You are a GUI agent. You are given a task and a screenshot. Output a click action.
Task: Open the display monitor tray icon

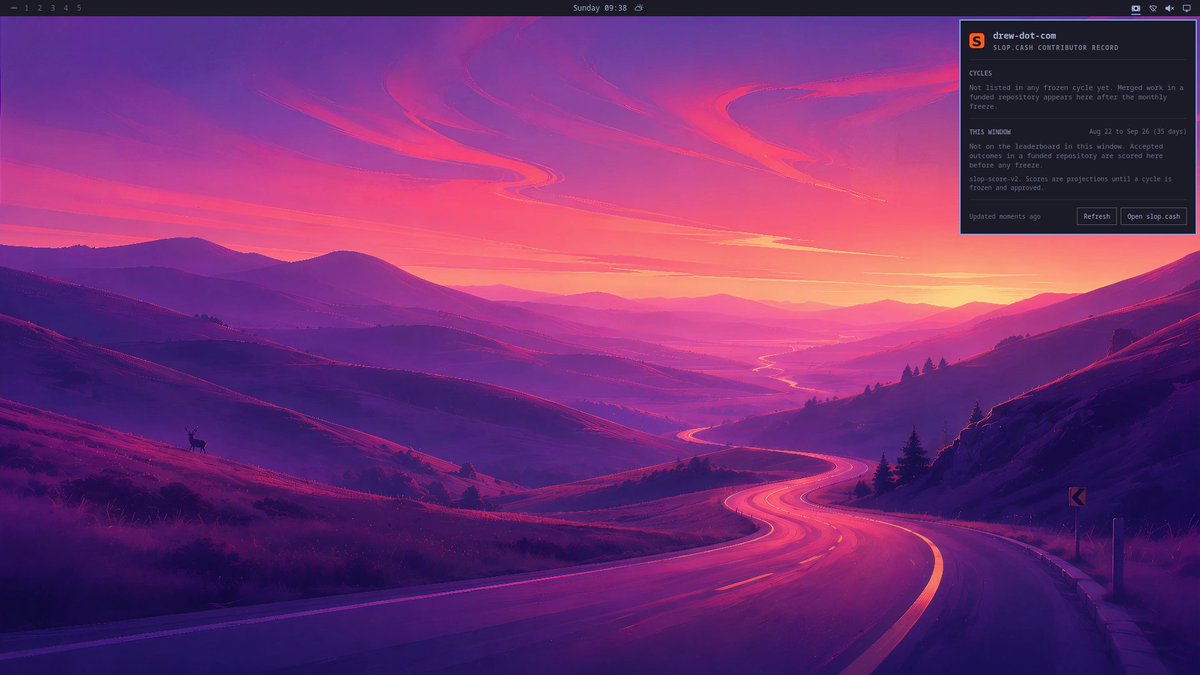click(1186, 8)
